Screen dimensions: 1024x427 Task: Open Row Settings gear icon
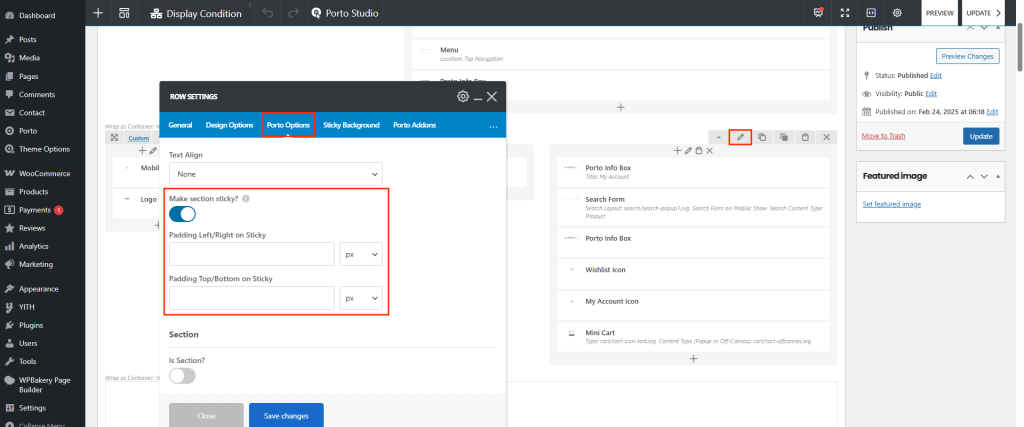coord(462,96)
